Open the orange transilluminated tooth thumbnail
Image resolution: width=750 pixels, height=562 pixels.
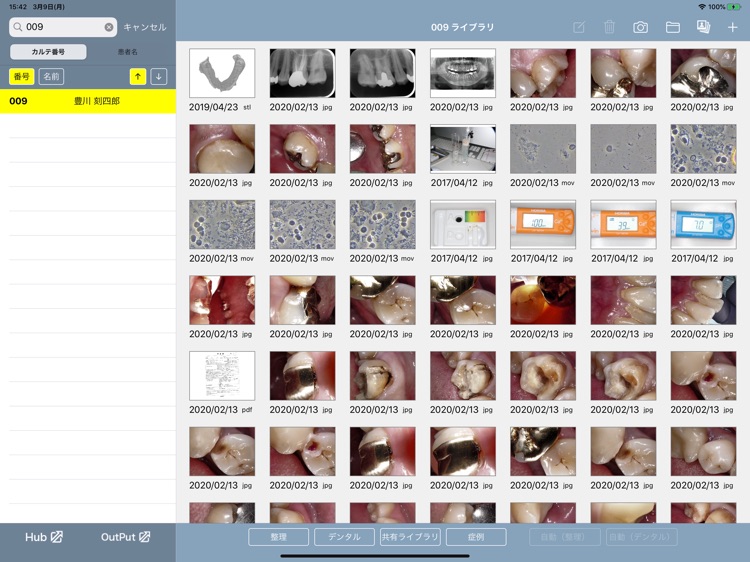click(543, 300)
